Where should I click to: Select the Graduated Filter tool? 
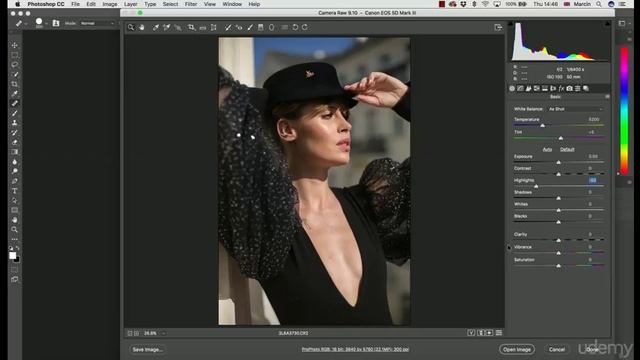click(x=260, y=27)
